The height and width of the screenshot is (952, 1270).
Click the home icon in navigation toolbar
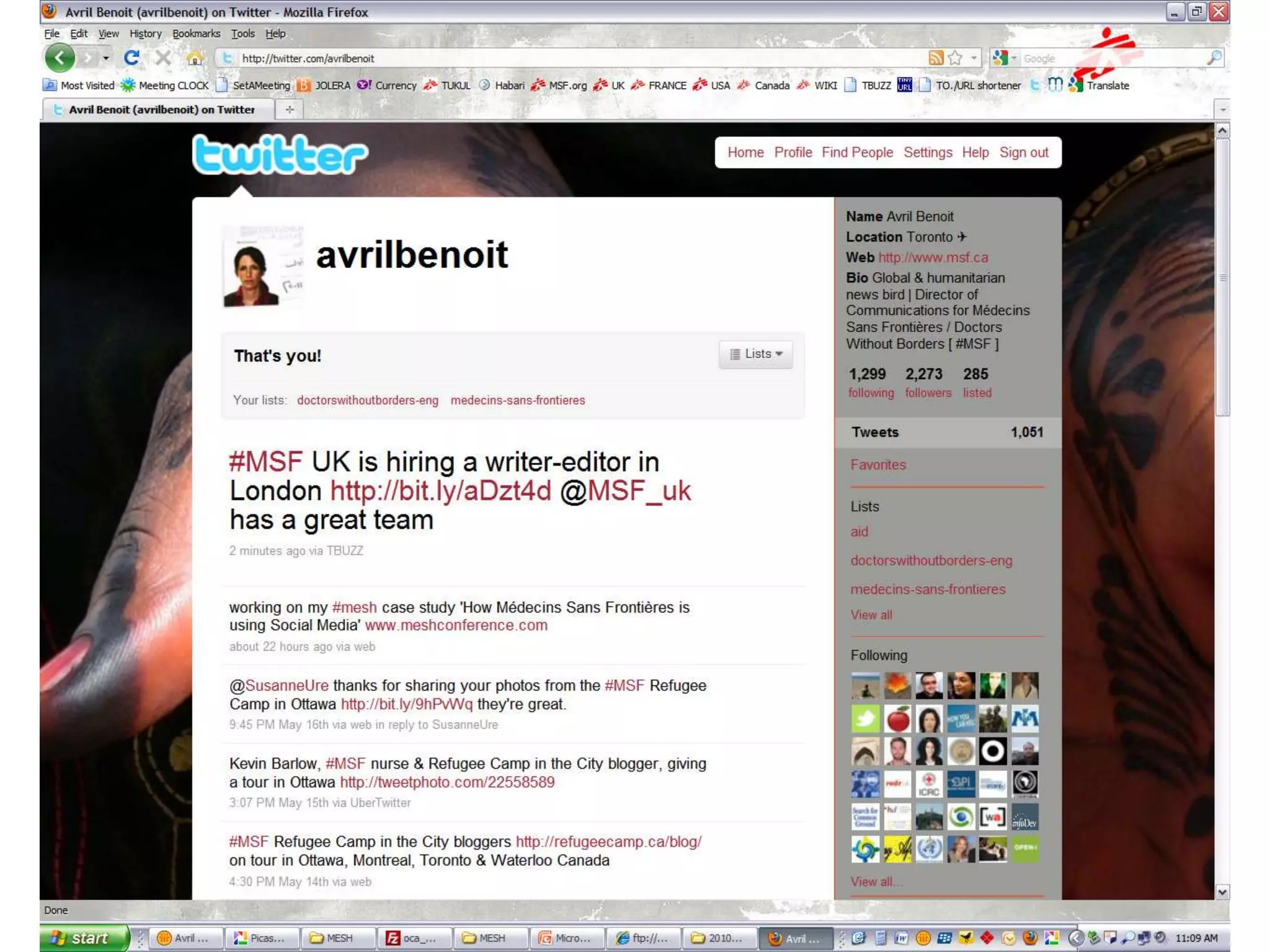tap(195, 59)
